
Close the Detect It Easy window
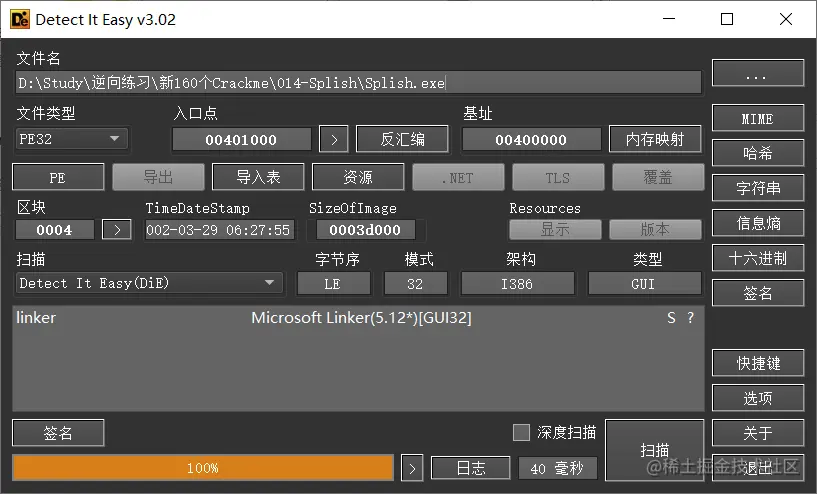point(786,19)
